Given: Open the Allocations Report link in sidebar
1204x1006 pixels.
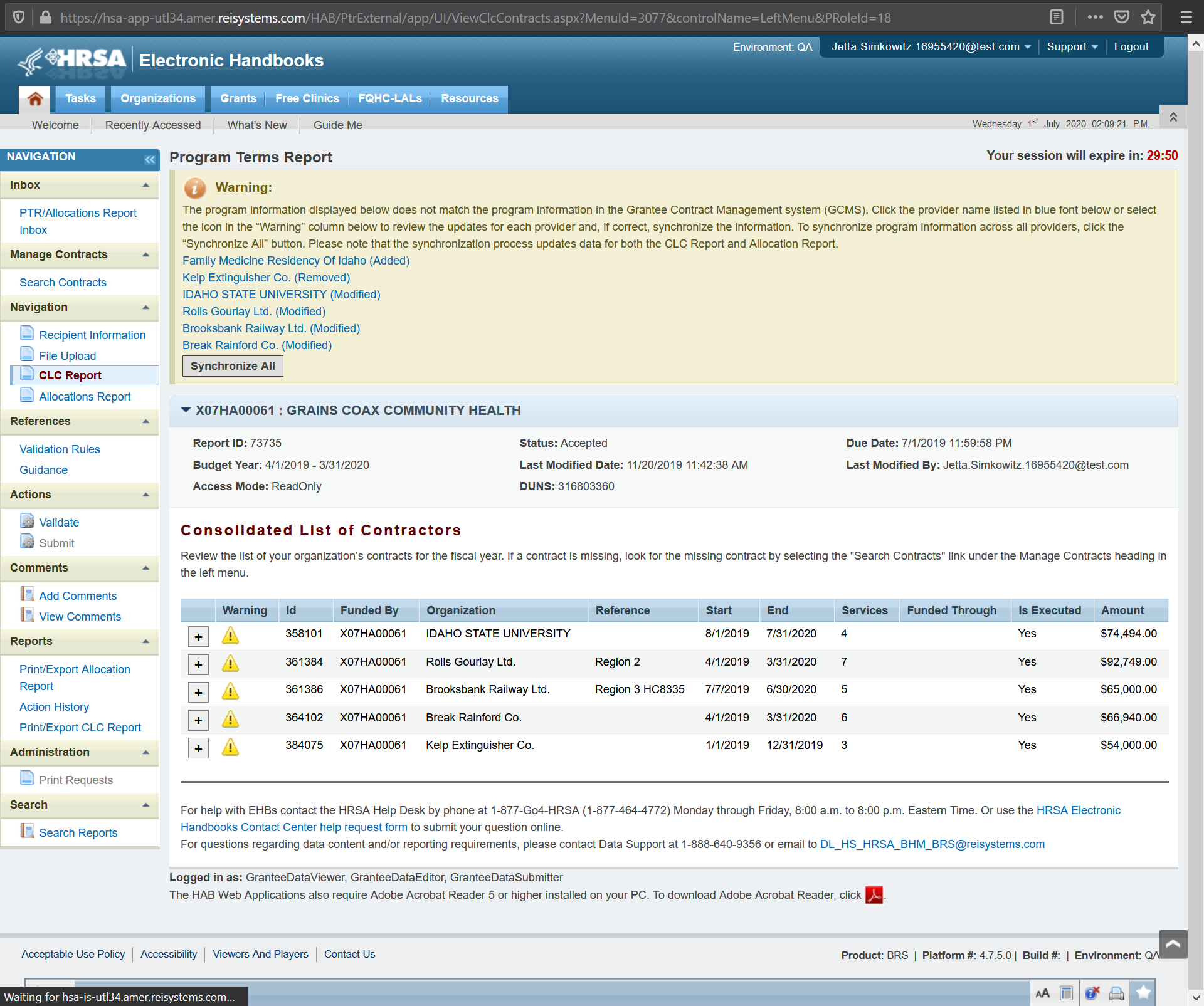Looking at the screenshot, I should click(x=85, y=396).
